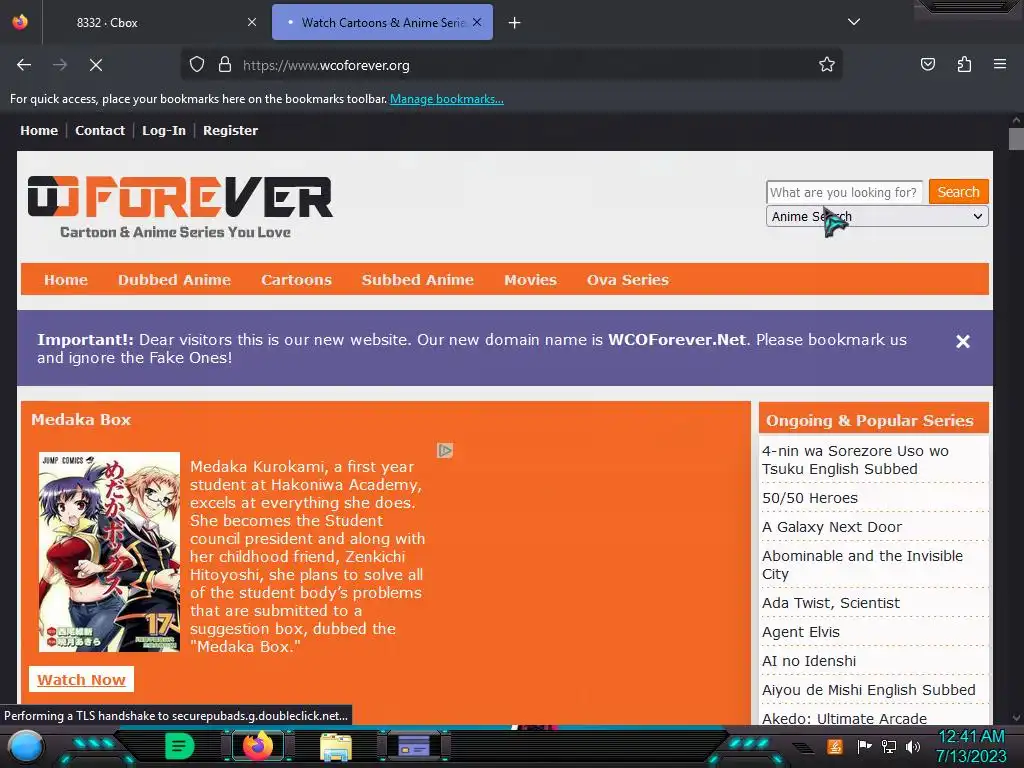1024x768 pixels.
Task: Click the Medaka Box cover image
Action: click(109, 552)
